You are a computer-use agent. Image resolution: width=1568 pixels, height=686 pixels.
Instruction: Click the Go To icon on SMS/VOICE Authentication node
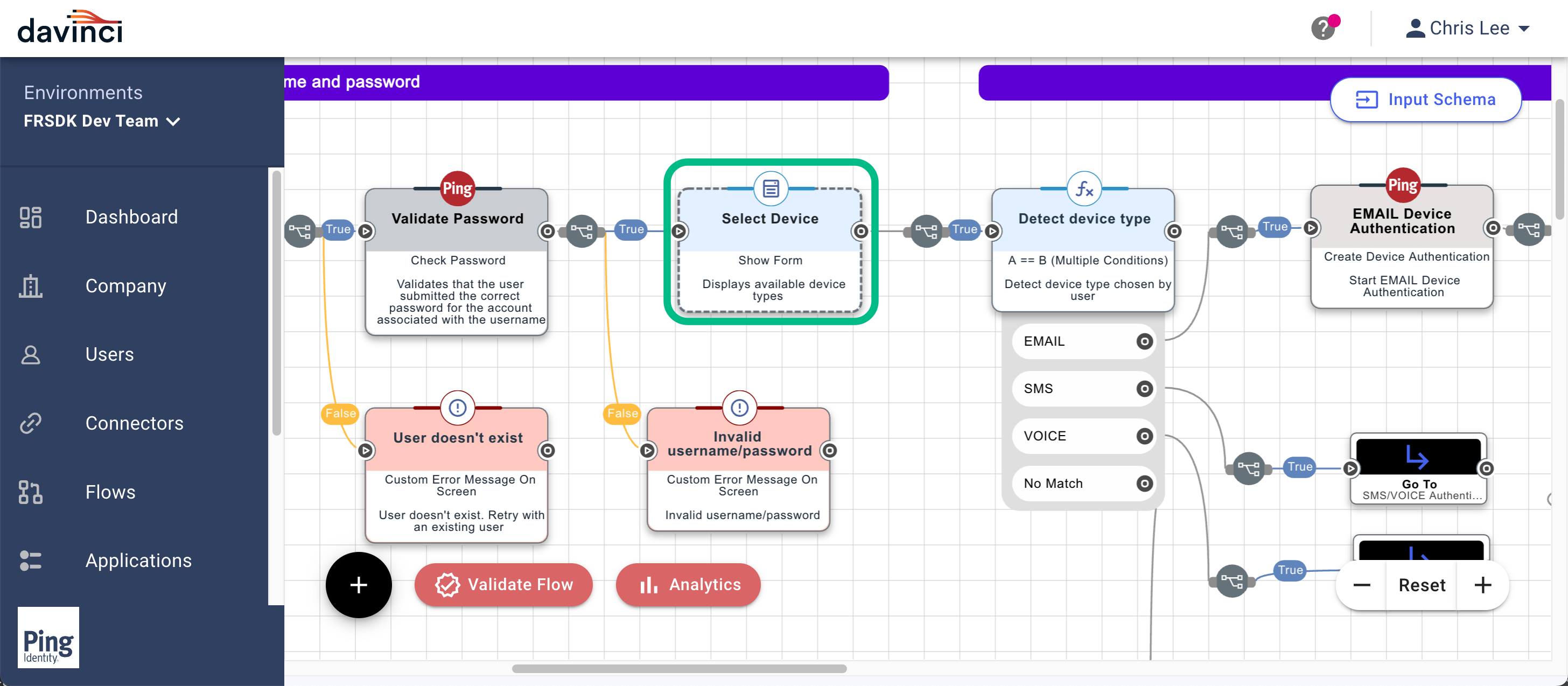[x=1418, y=457]
